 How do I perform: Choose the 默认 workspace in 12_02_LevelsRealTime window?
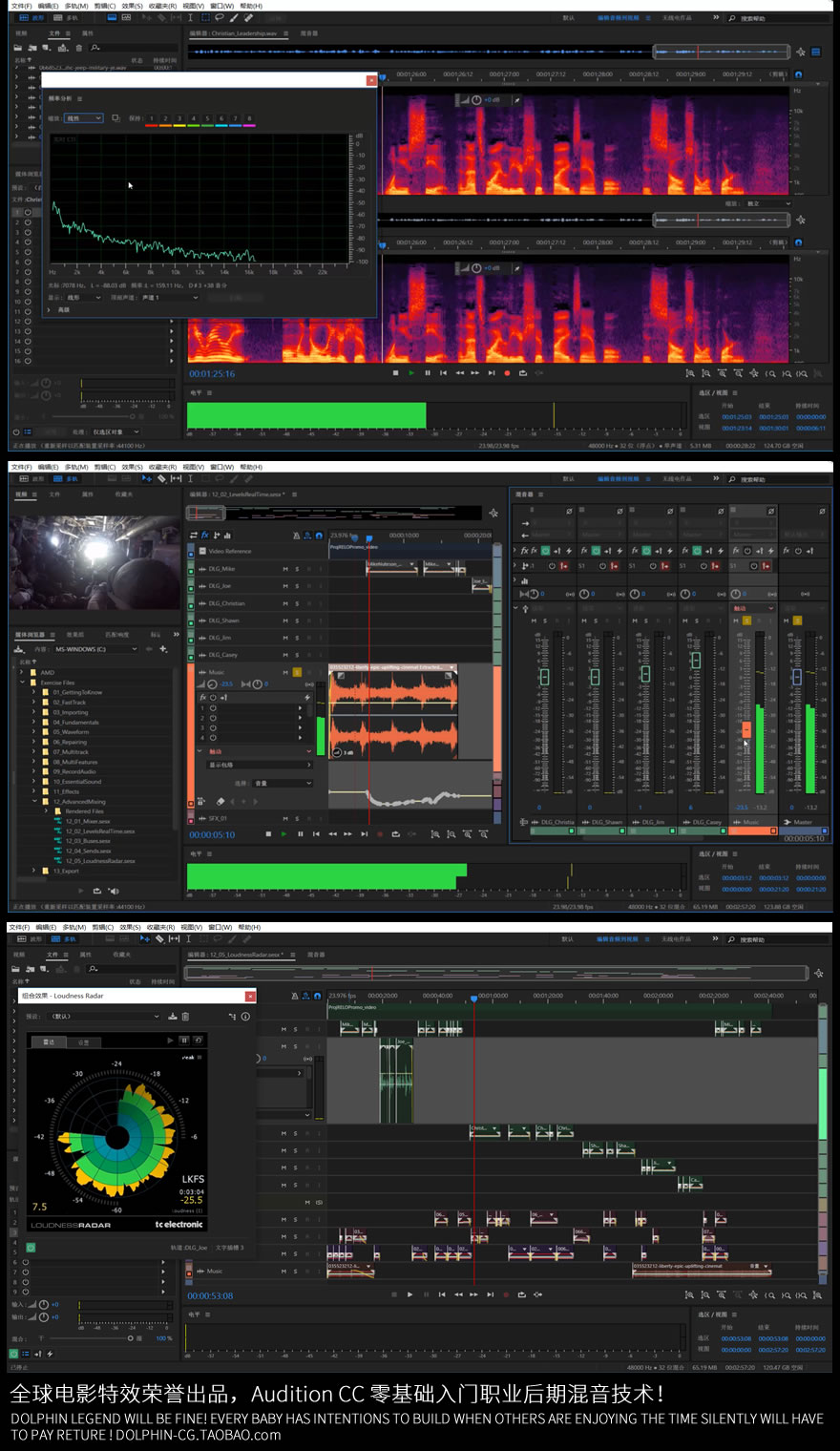coord(568,478)
